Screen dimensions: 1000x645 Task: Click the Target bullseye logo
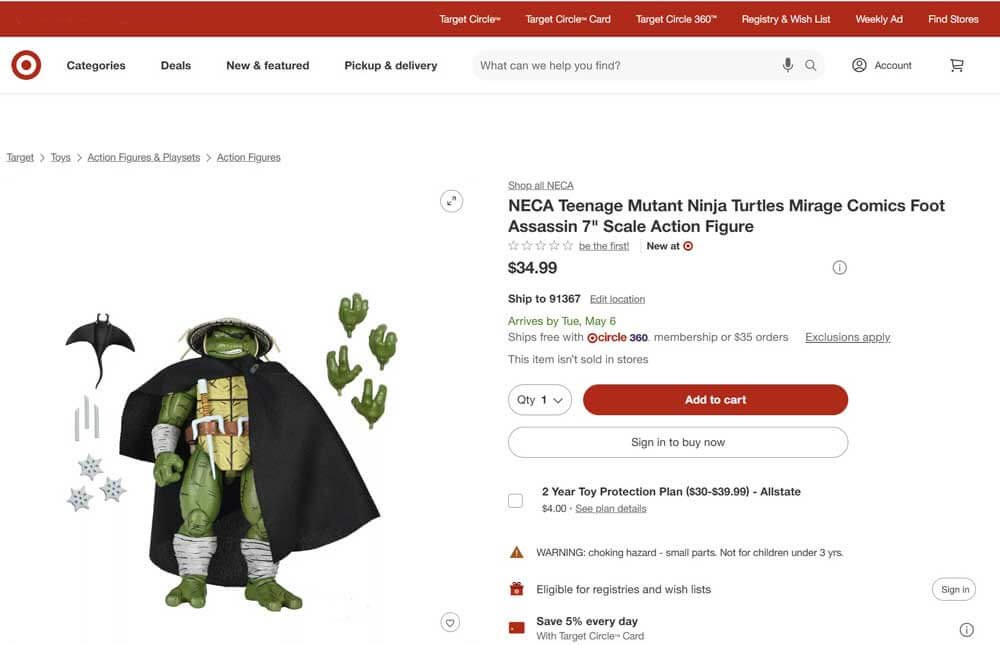pyautogui.click(x=26, y=64)
